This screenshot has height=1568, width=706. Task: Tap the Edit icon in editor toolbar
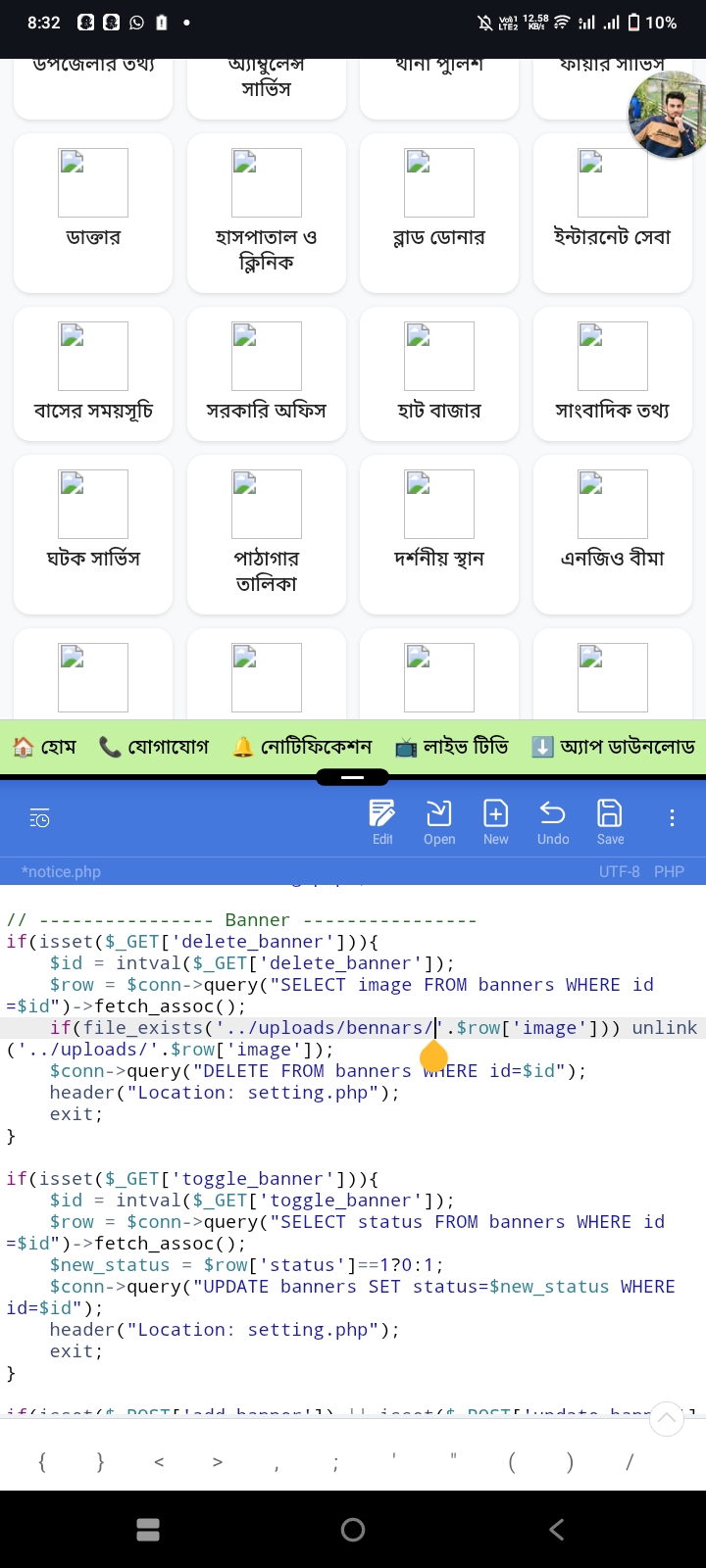[x=382, y=821]
